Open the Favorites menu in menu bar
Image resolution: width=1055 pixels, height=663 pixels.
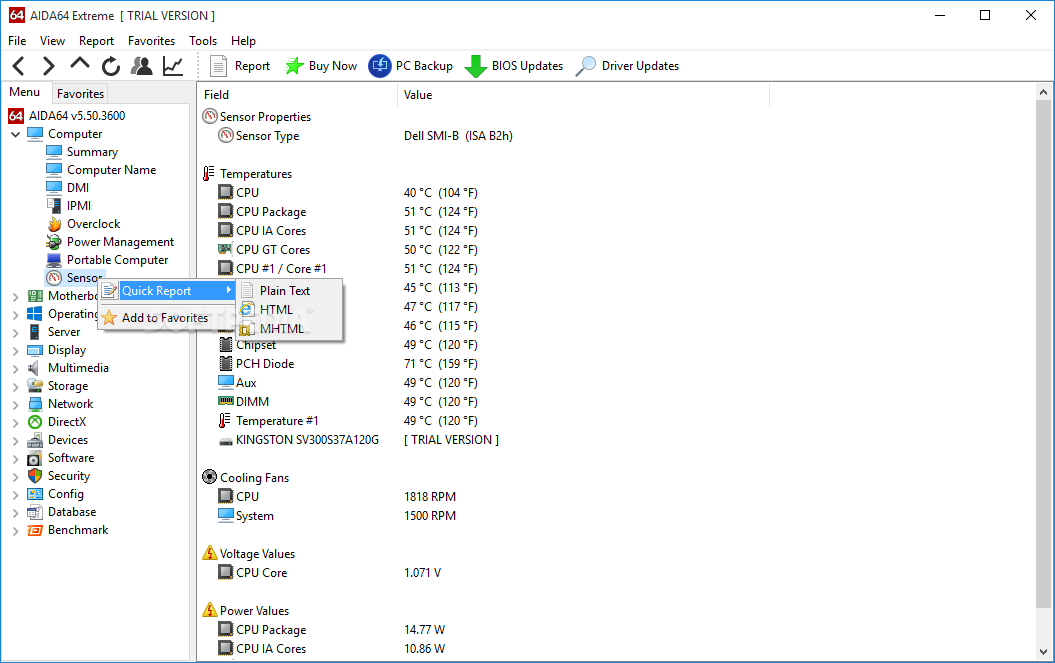[x=151, y=41]
